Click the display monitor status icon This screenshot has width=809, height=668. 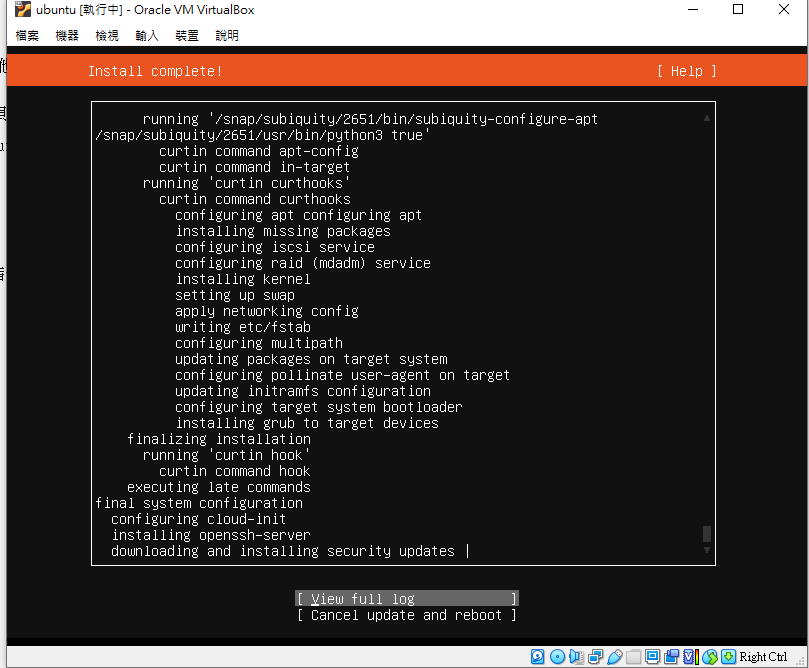click(x=652, y=656)
